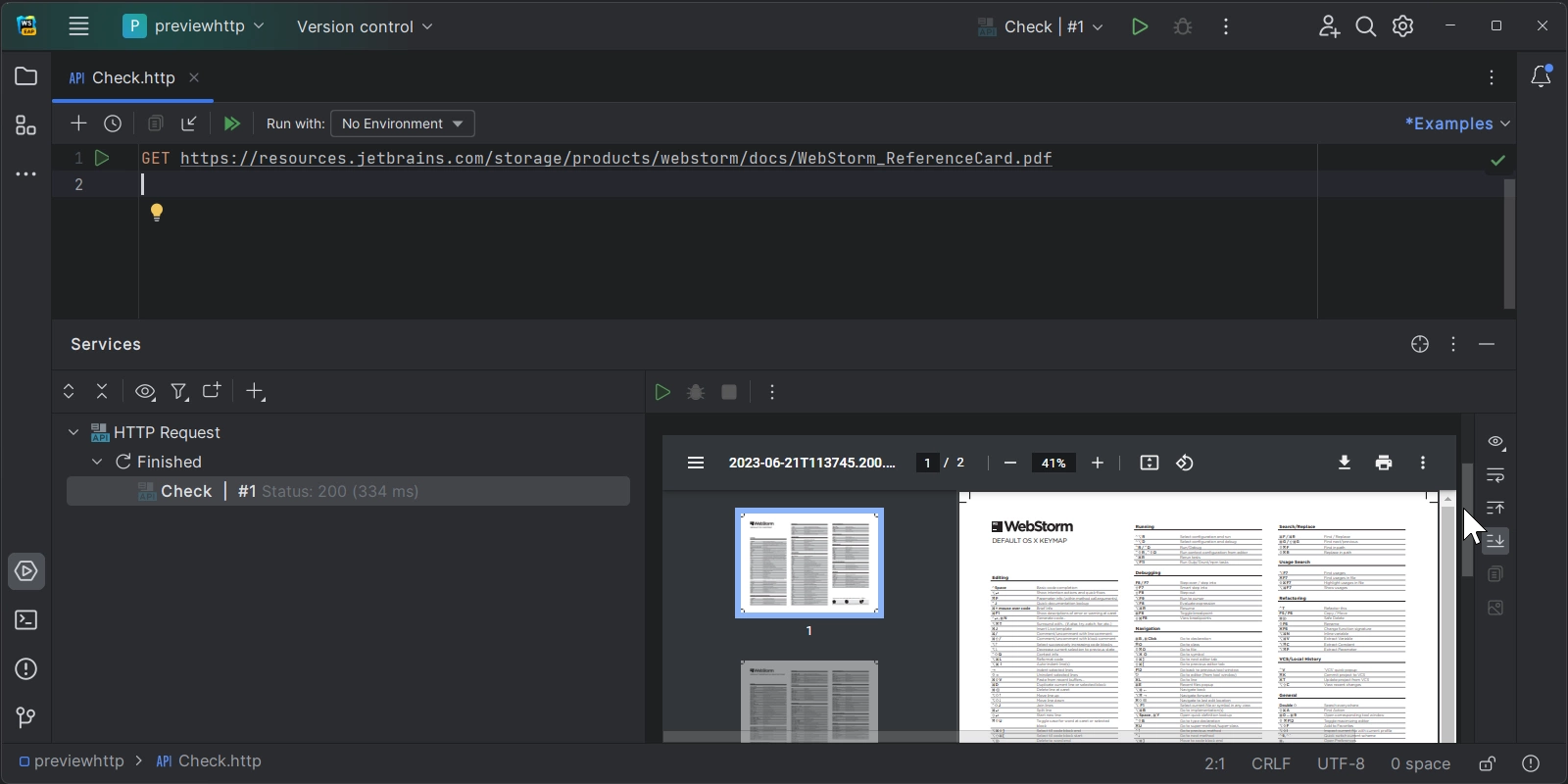The image size is (1568, 784).
Task: Open the Git tool window
Action: 26,718
